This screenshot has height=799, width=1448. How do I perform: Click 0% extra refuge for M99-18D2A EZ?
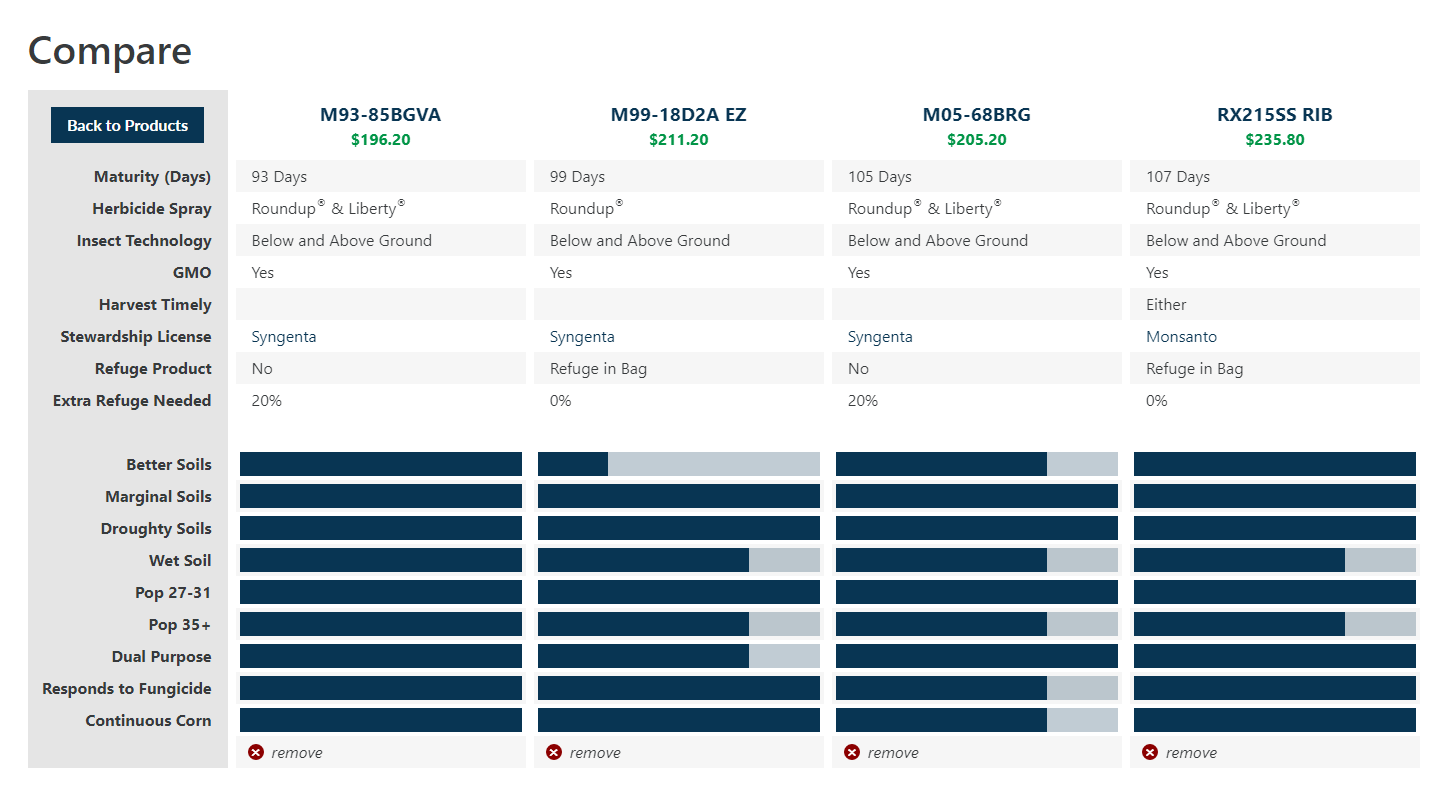coord(561,401)
